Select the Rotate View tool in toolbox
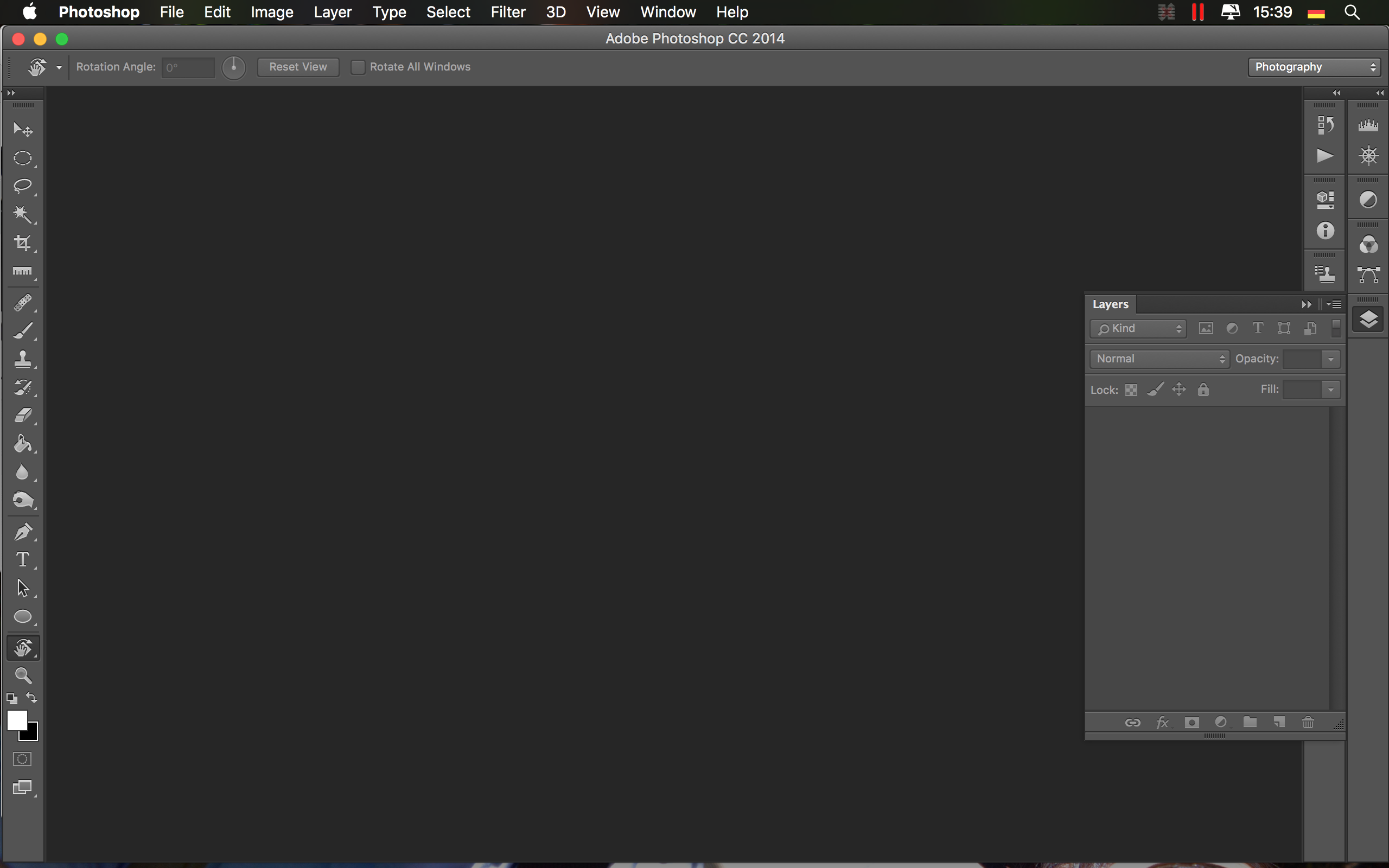Image resolution: width=1389 pixels, height=868 pixels. [23, 648]
